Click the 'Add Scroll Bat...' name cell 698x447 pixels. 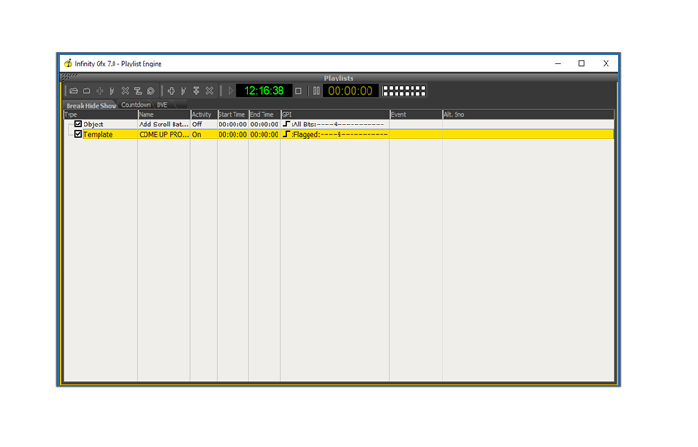pos(164,124)
